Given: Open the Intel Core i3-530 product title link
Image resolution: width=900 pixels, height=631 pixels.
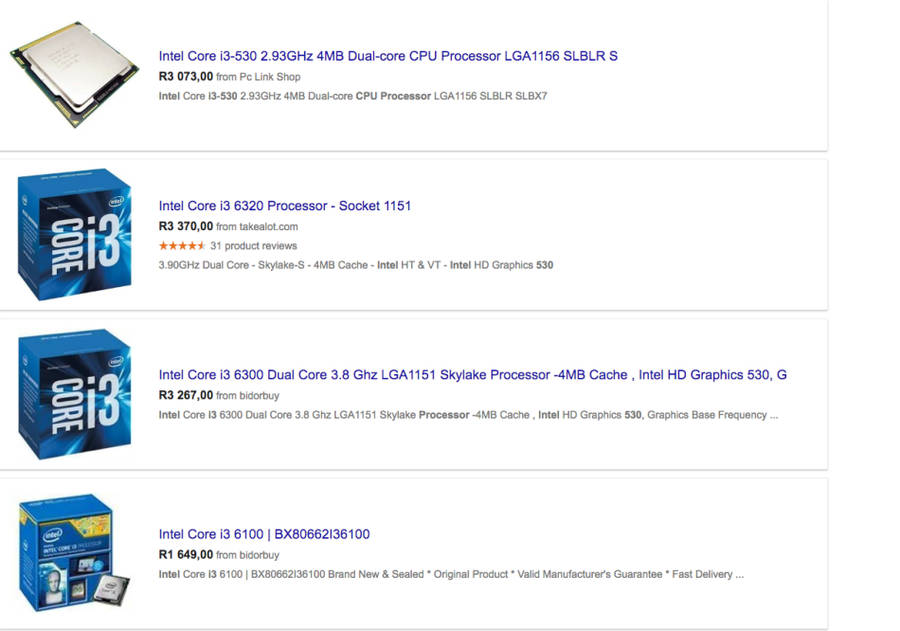Looking at the screenshot, I should pyautogui.click(x=388, y=56).
